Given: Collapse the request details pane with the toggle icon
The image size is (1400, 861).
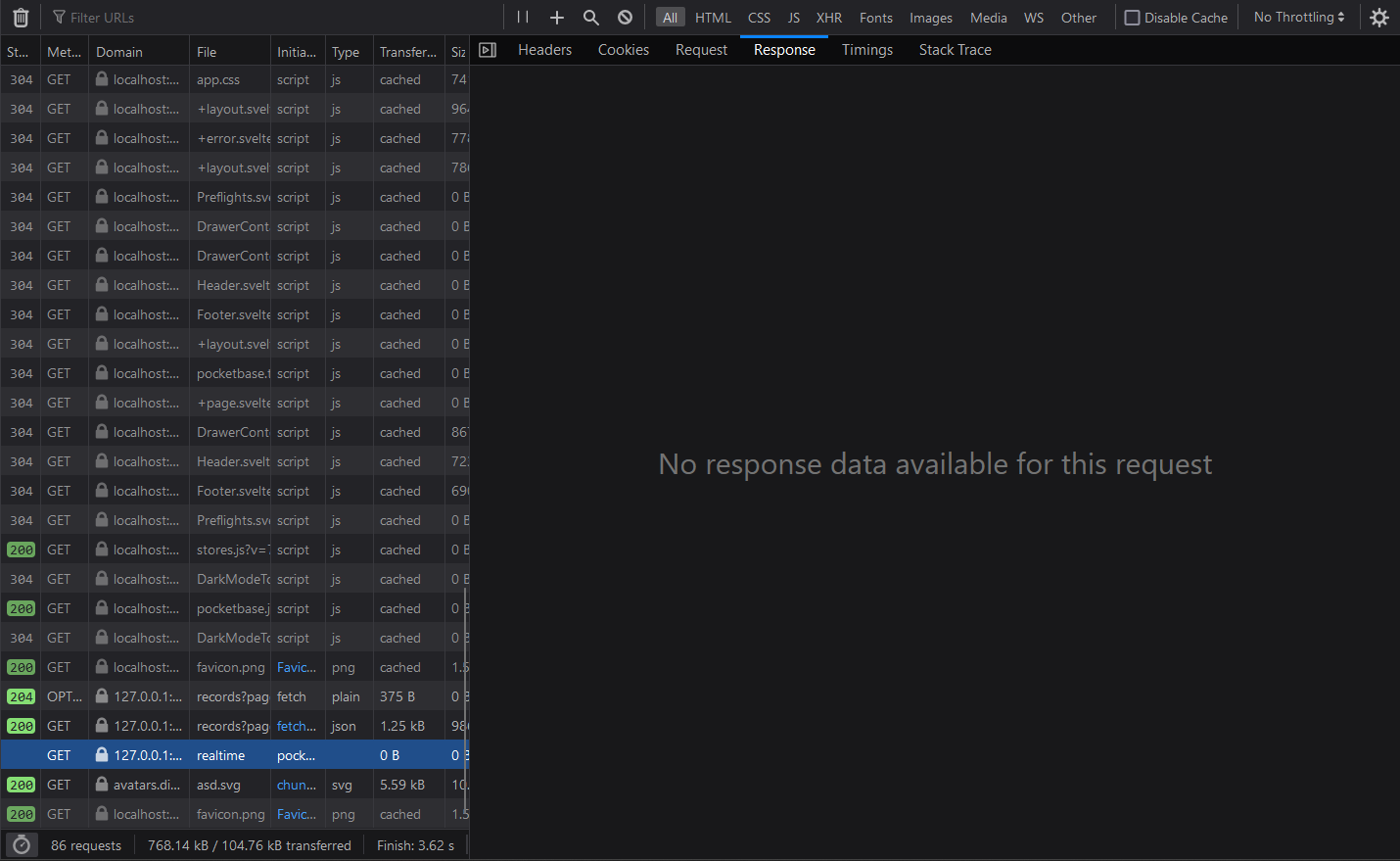Looking at the screenshot, I should (x=488, y=50).
